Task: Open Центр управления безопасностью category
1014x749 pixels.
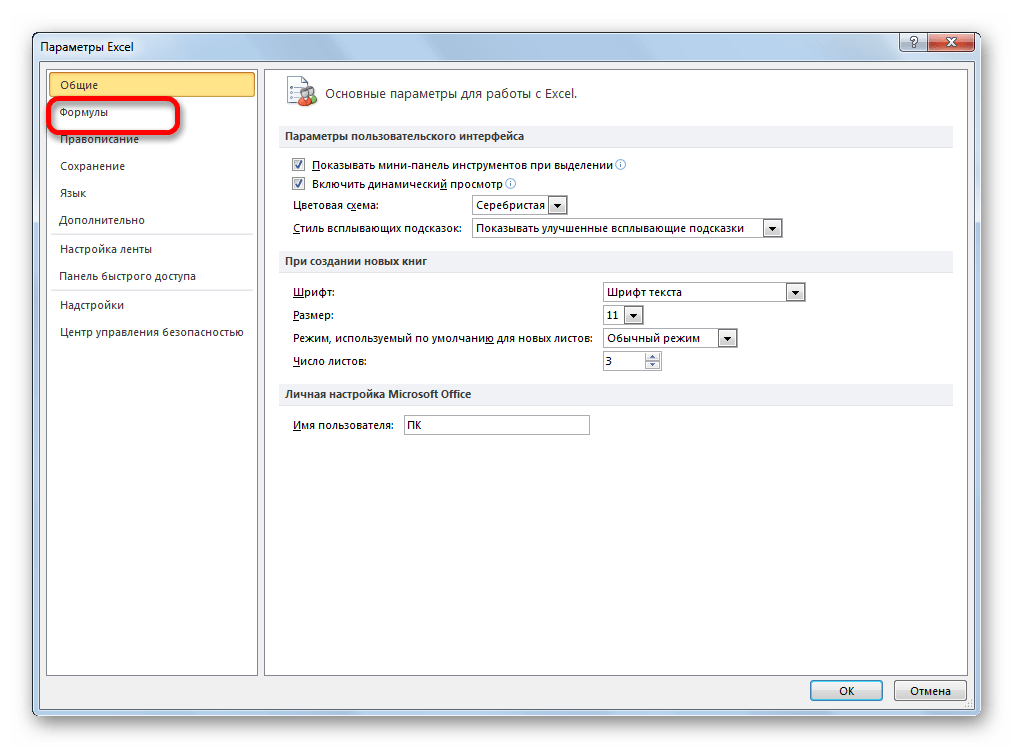Action: tap(152, 332)
